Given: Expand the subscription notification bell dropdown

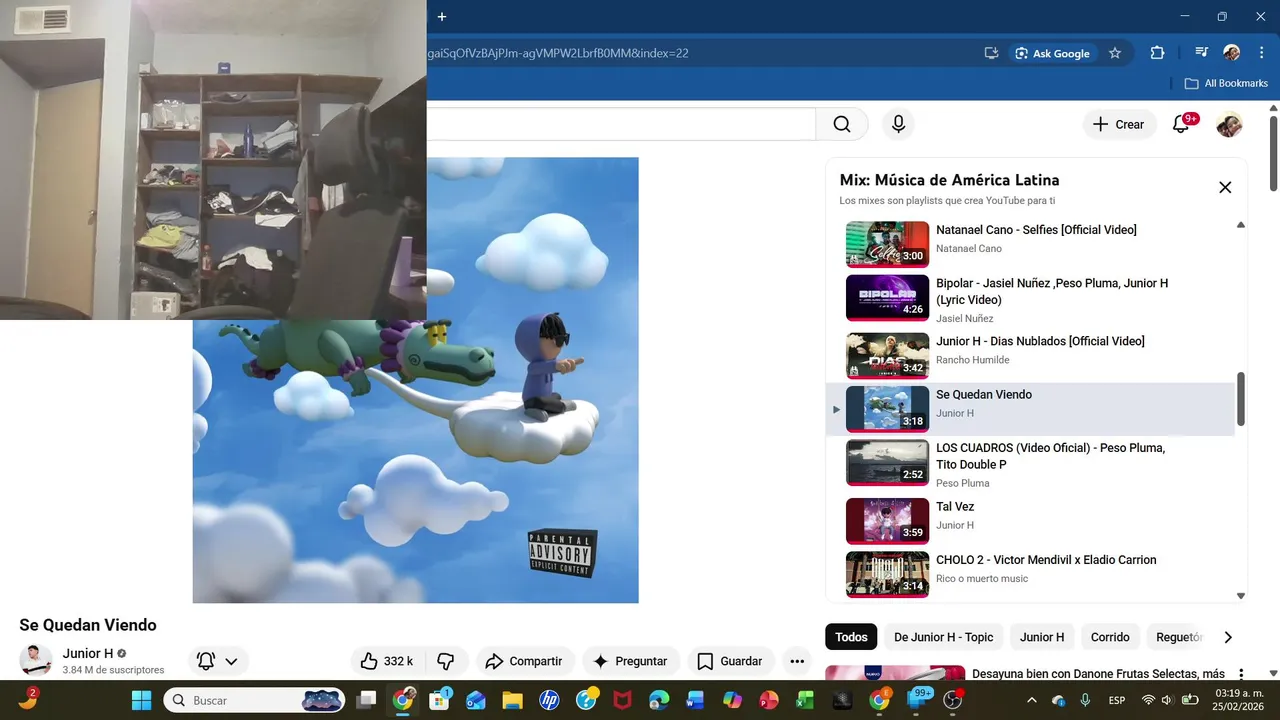Looking at the screenshot, I should 218,661.
